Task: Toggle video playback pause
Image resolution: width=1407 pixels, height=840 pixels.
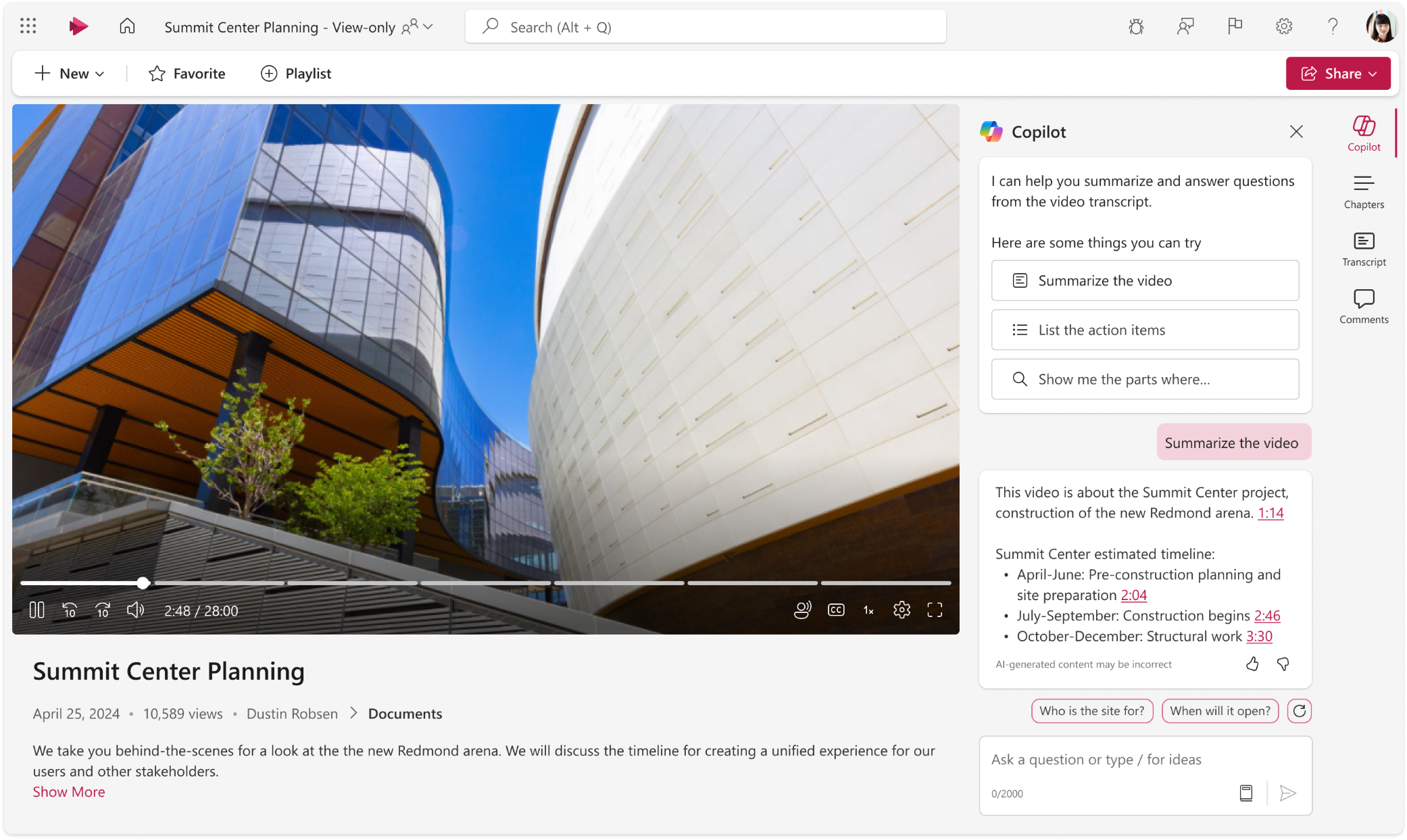Action: tap(37, 609)
